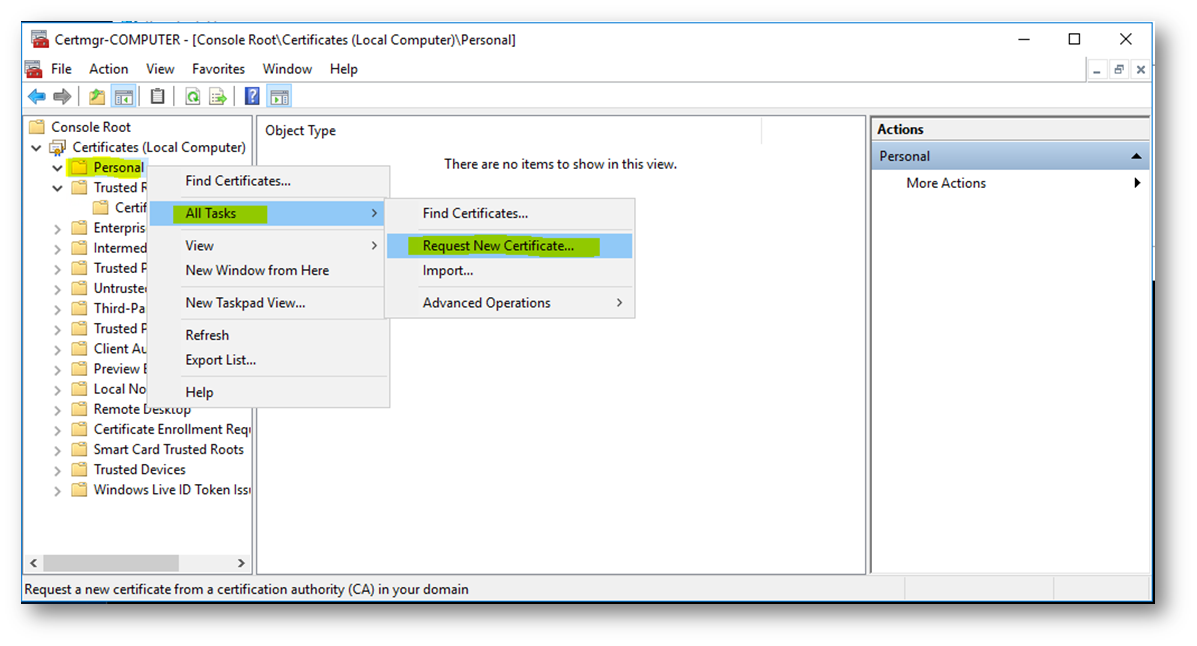The width and height of the screenshot is (1197, 646).
Task: Click folder icon of Client Au node
Action: pos(79,348)
